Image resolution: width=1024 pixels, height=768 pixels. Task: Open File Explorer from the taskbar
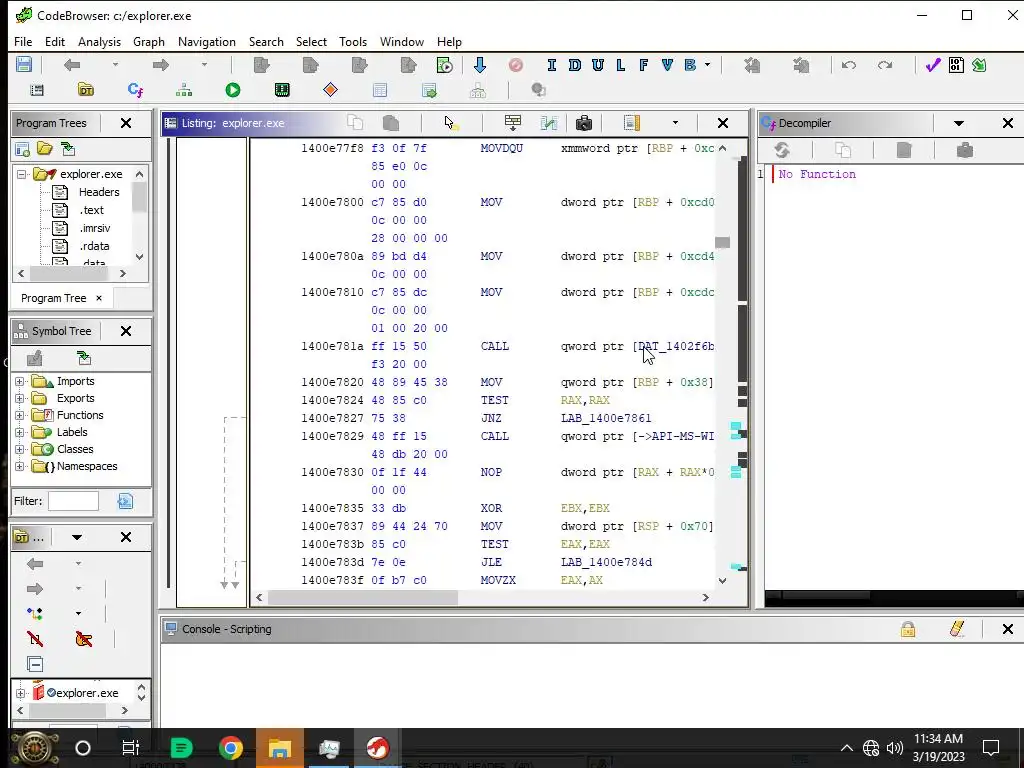tap(280, 748)
